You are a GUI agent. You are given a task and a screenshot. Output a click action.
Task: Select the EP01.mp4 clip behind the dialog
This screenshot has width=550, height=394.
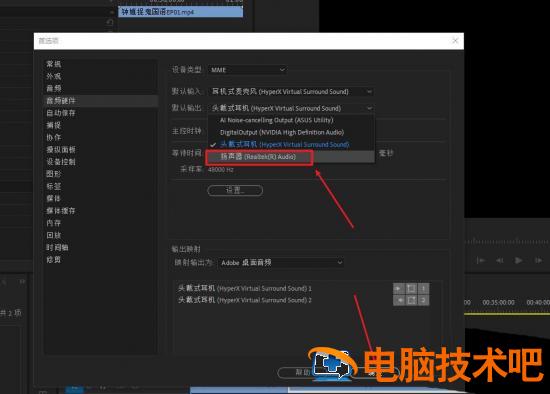pos(181,12)
